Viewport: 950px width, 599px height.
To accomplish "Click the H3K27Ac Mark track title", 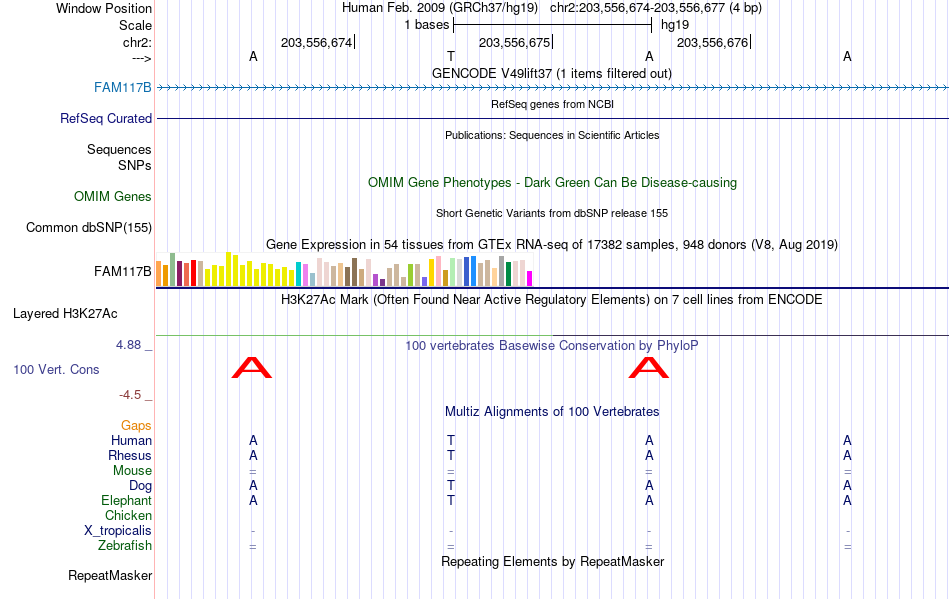I will pyautogui.click(x=552, y=300).
